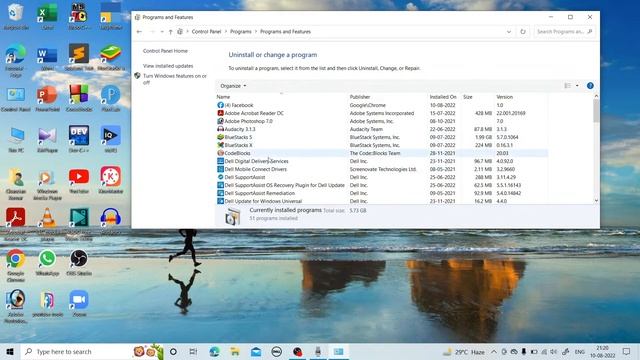Launch the YouTube desktop shortcut
The height and width of the screenshot is (360, 640).
pyautogui.click(x=79, y=180)
